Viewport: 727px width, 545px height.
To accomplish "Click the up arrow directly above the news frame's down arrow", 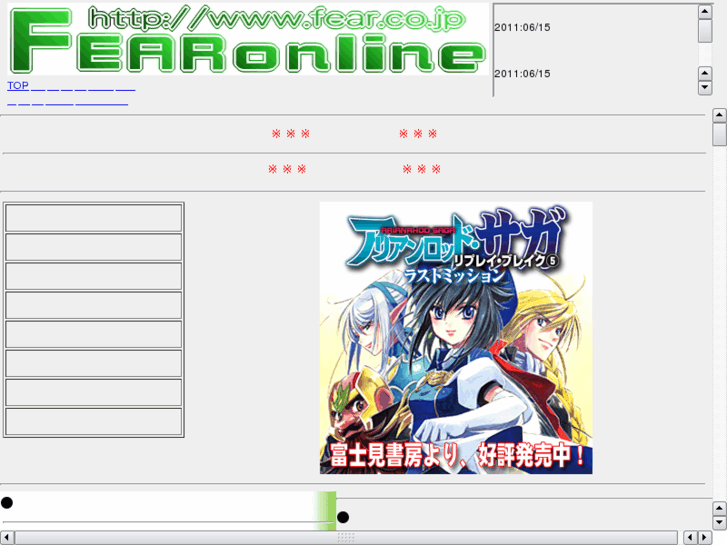I will click(x=705, y=73).
